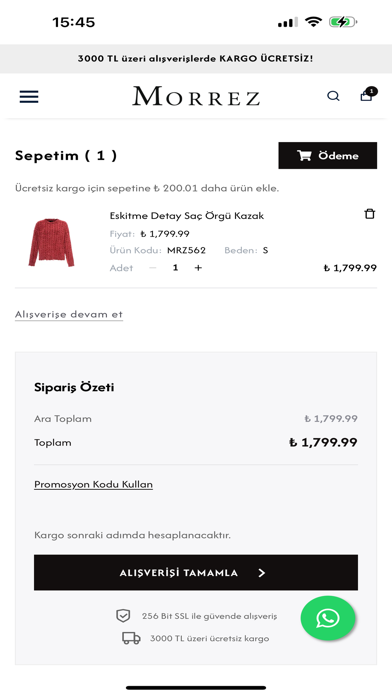Tap the free shipping announcement banner
Image resolution: width=392 pixels, height=696 pixels.
tap(196, 59)
